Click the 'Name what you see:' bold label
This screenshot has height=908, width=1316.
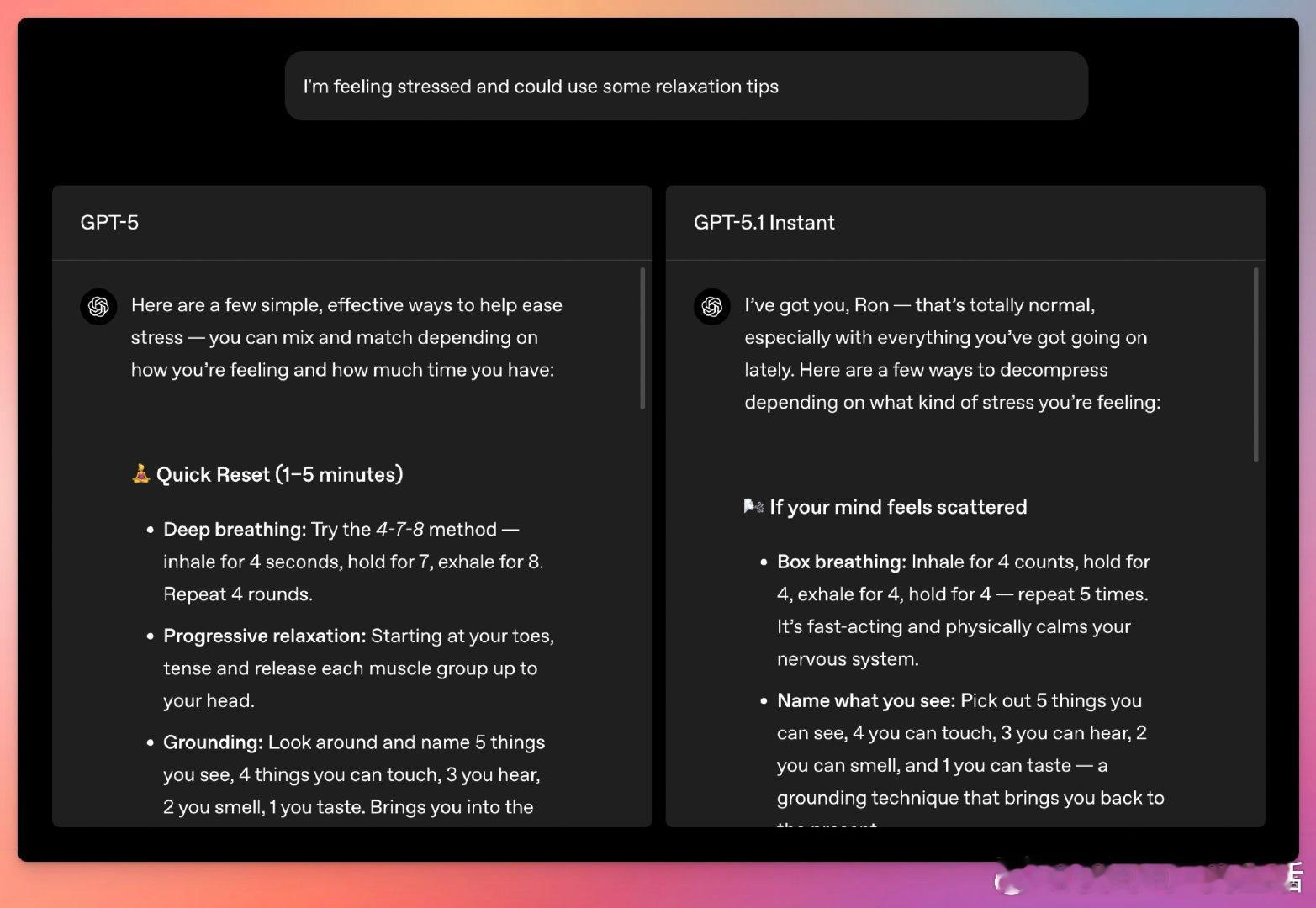pyautogui.click(x=866, y=700)
